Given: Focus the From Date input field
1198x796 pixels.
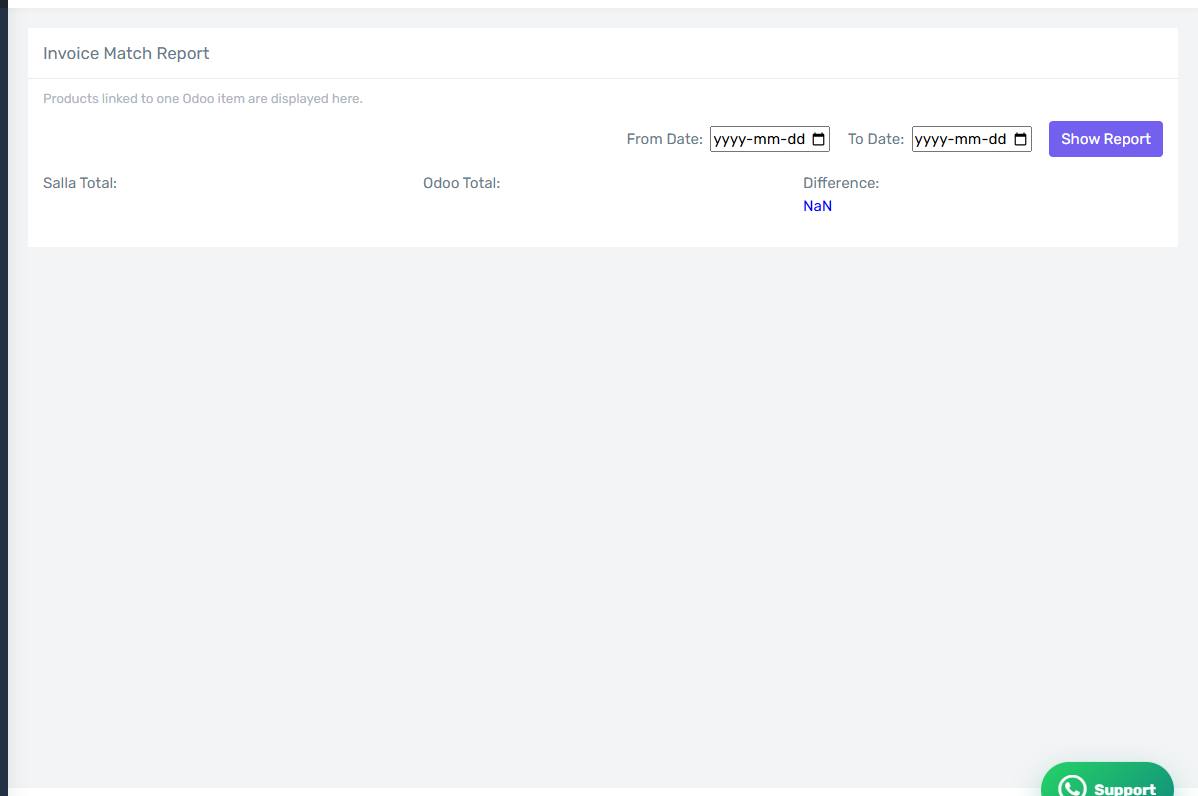Looking at the screenshot, I should click(769, 139).
